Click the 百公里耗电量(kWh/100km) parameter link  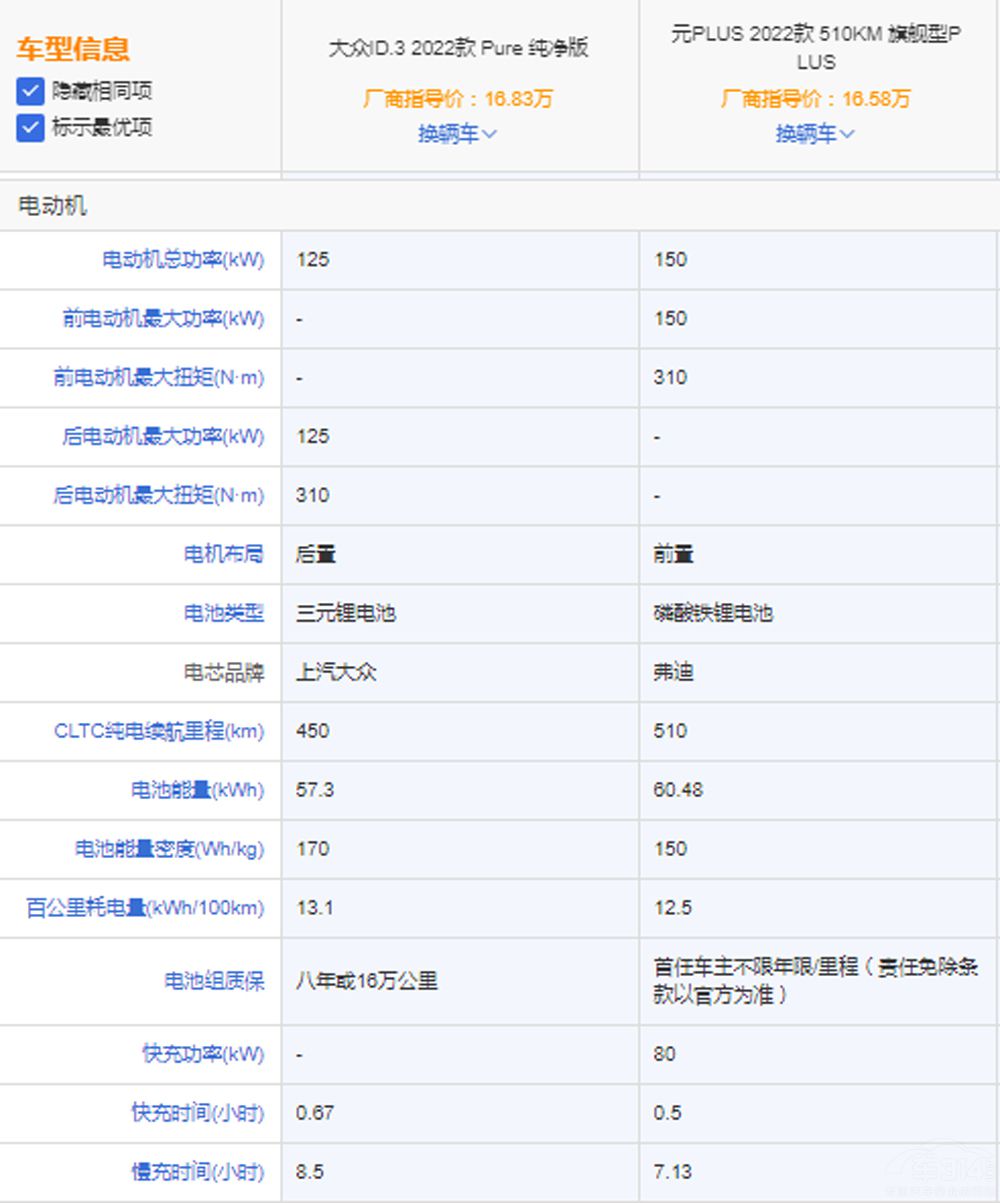pyautogui.click(x=145, y=909)
